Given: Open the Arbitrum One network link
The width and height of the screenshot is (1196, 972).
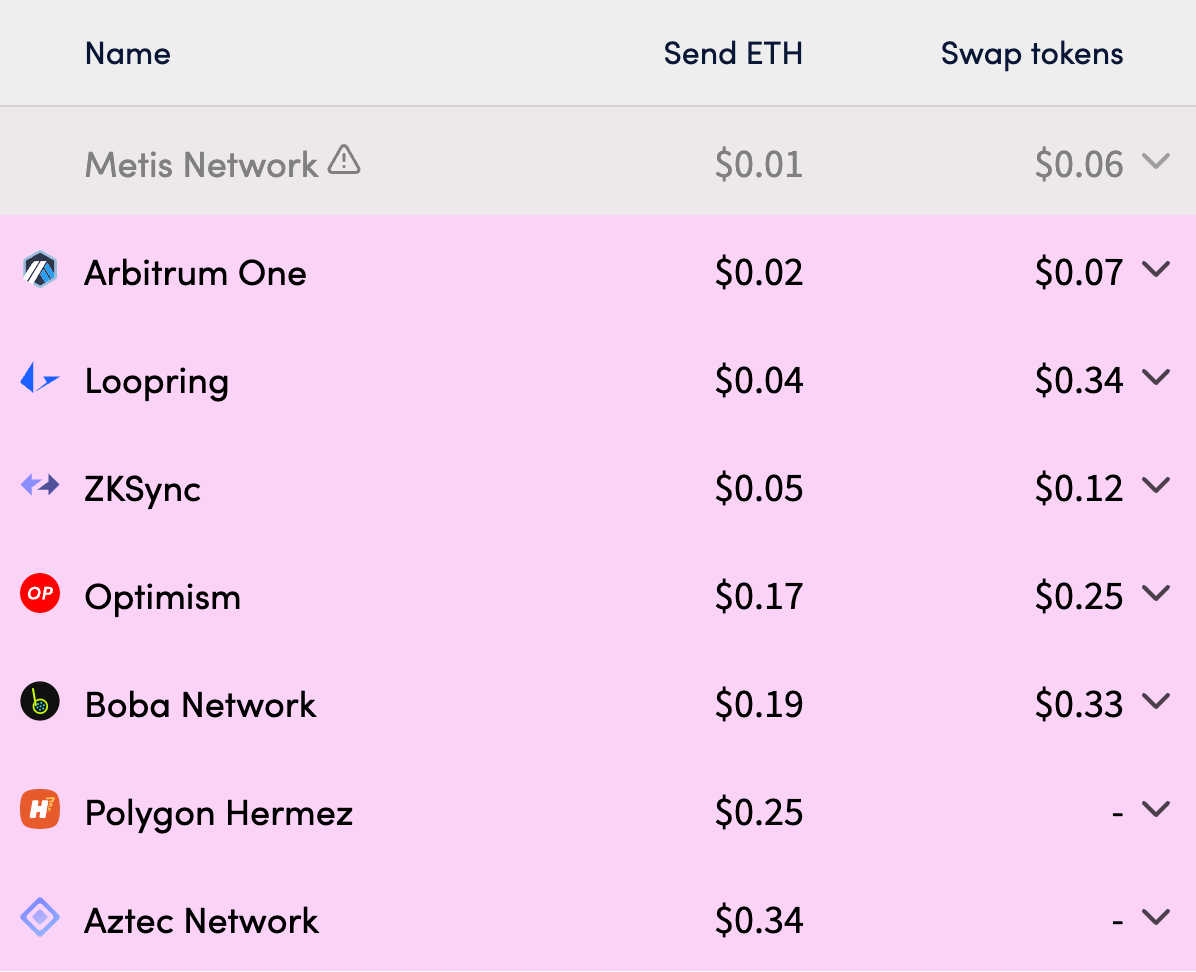Looking at the screenshot, I should 195,272.
